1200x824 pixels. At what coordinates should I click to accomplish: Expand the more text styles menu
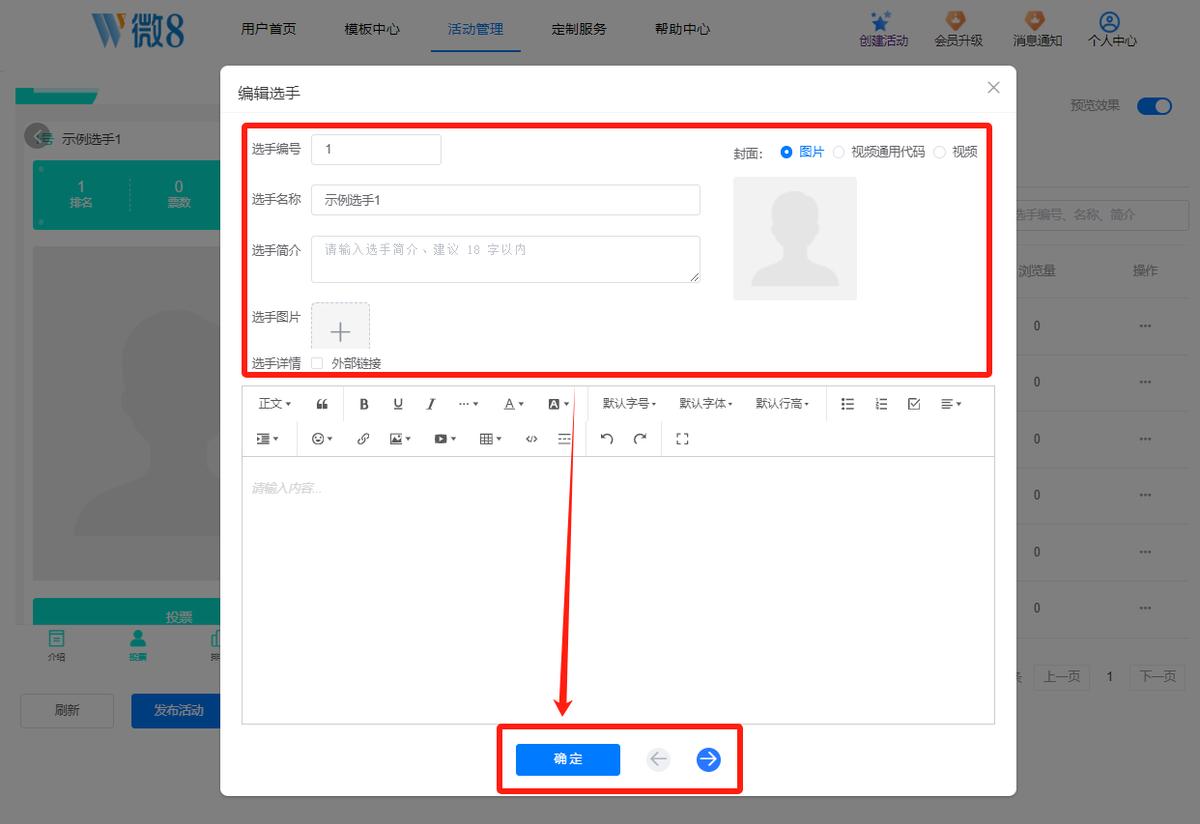tap(468, 404)
